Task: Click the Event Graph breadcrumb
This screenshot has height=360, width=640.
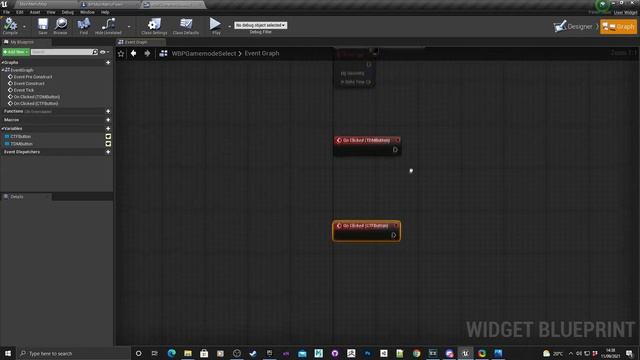Action: [x=262, y=53]
